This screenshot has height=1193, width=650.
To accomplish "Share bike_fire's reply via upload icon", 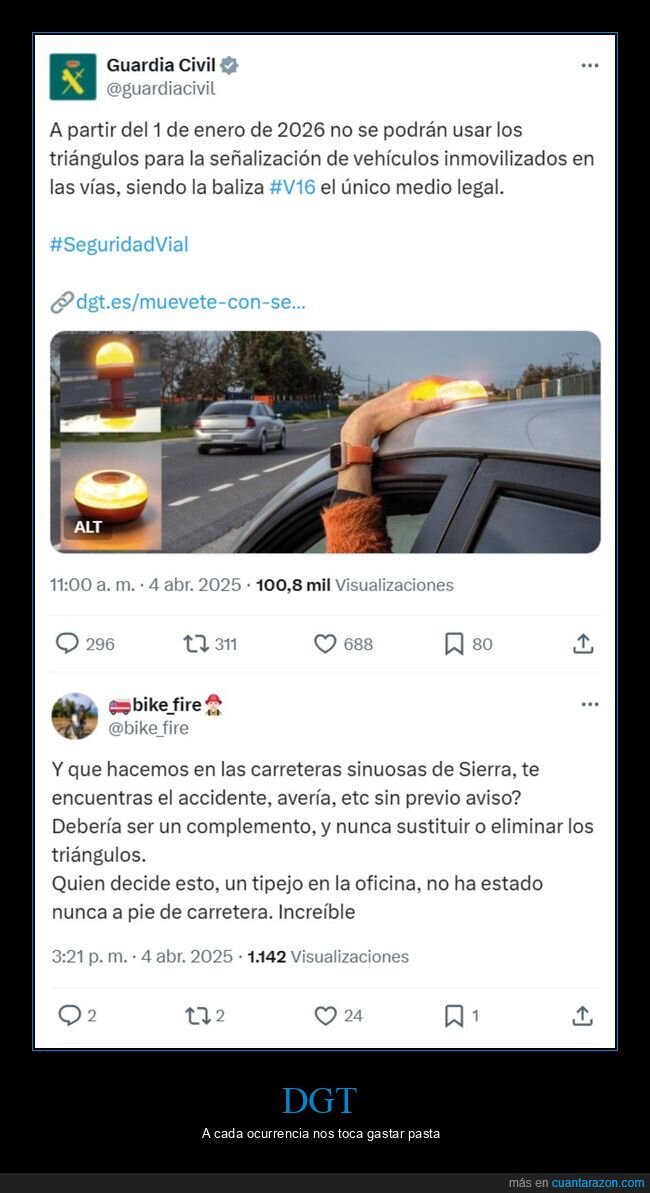I will pos(582,1015).
